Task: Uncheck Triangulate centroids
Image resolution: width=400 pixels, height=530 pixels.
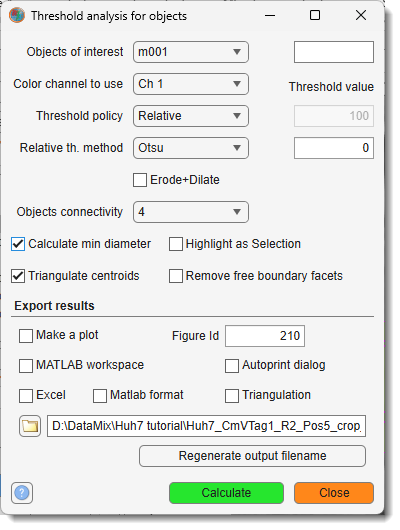Action: pyautogui.click(x=18, y=276)
